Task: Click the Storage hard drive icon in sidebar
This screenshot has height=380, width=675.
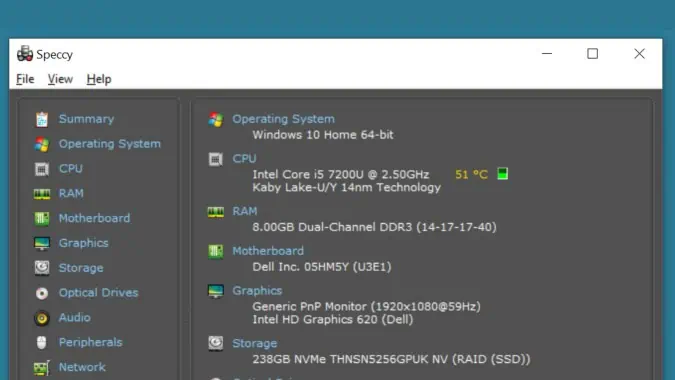Action: tap(42, 268)
